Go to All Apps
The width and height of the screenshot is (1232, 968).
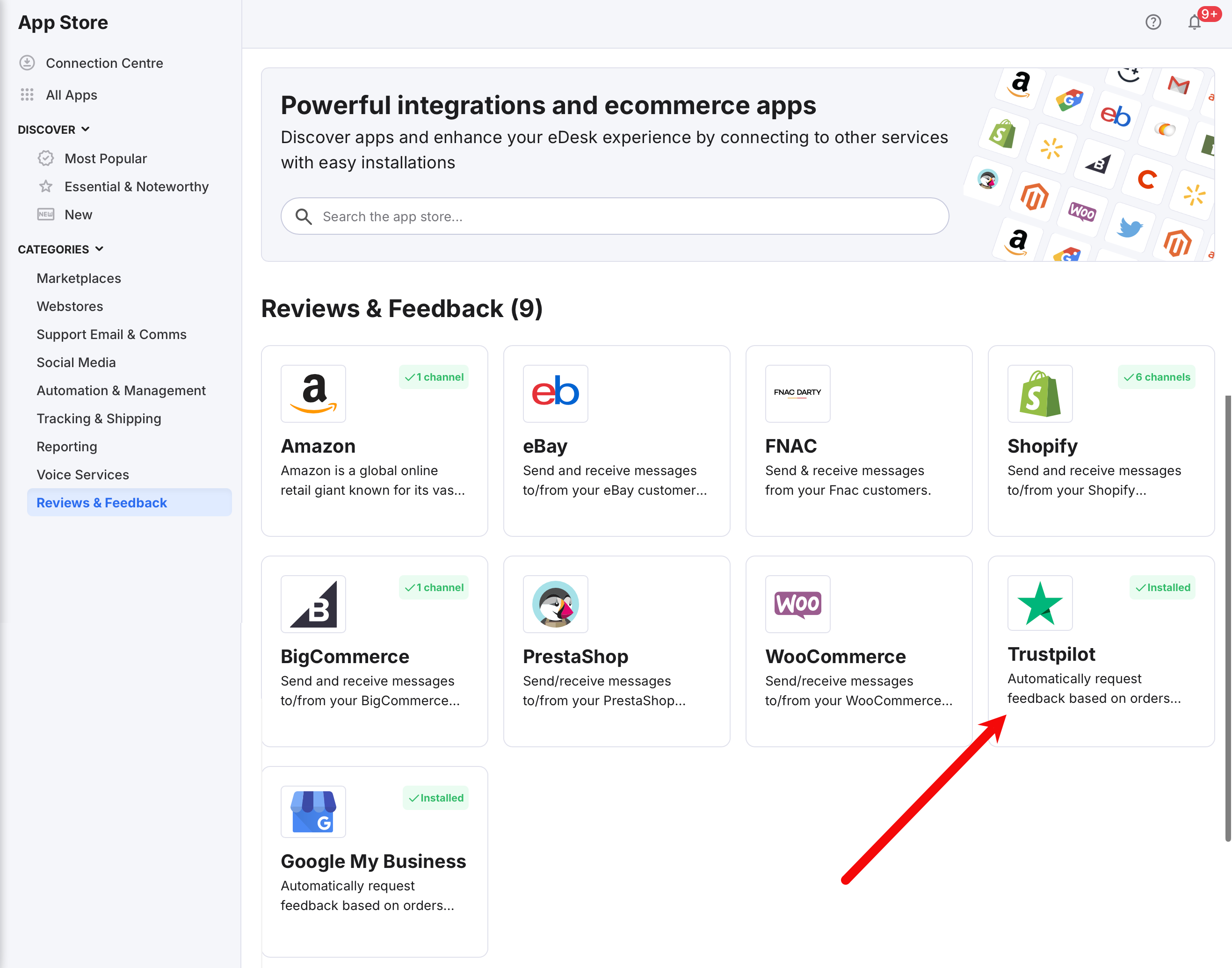point(72,94)
